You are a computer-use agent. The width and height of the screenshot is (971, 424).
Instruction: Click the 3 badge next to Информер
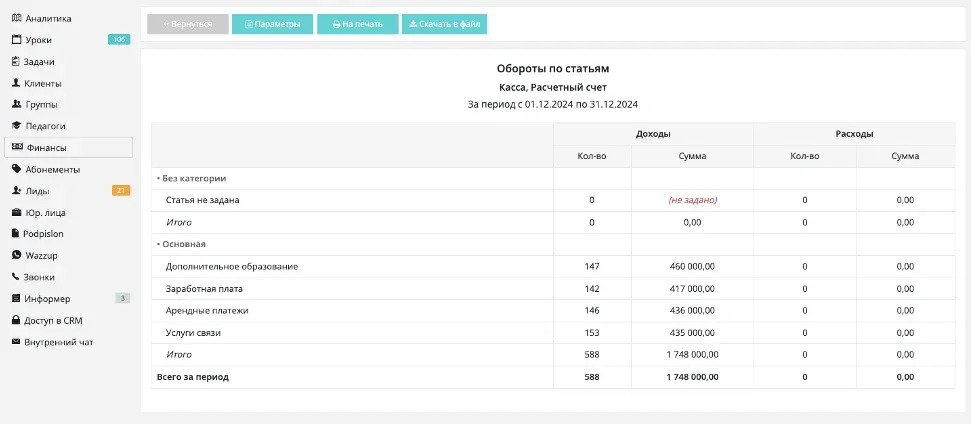[x=123, y=298]
